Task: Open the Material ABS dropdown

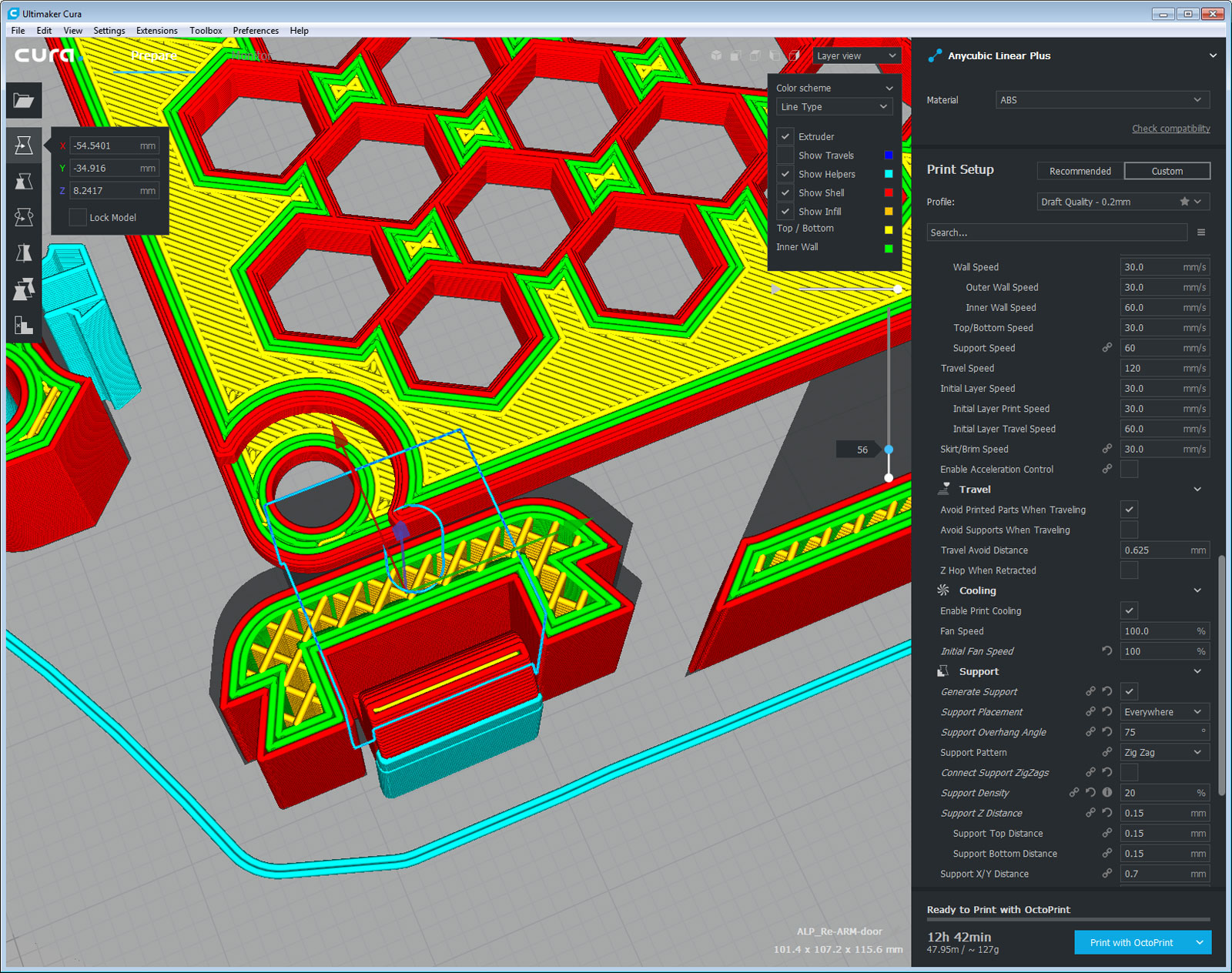Action: [1103, 100]
